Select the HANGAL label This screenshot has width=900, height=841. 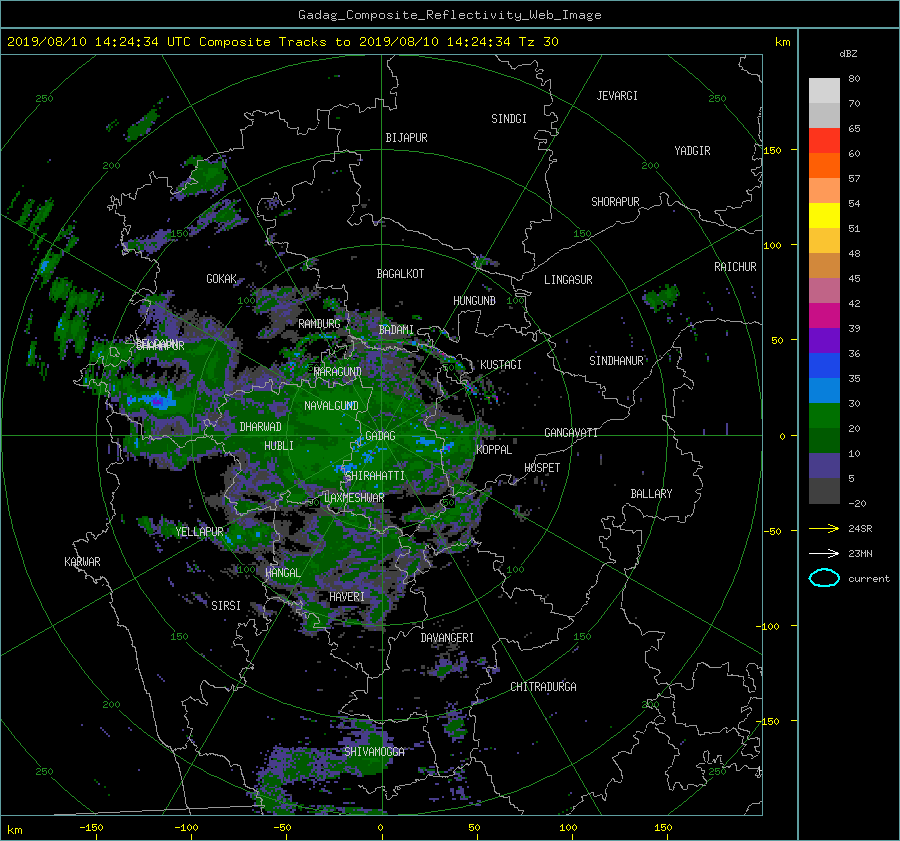[x=283, y=573]
